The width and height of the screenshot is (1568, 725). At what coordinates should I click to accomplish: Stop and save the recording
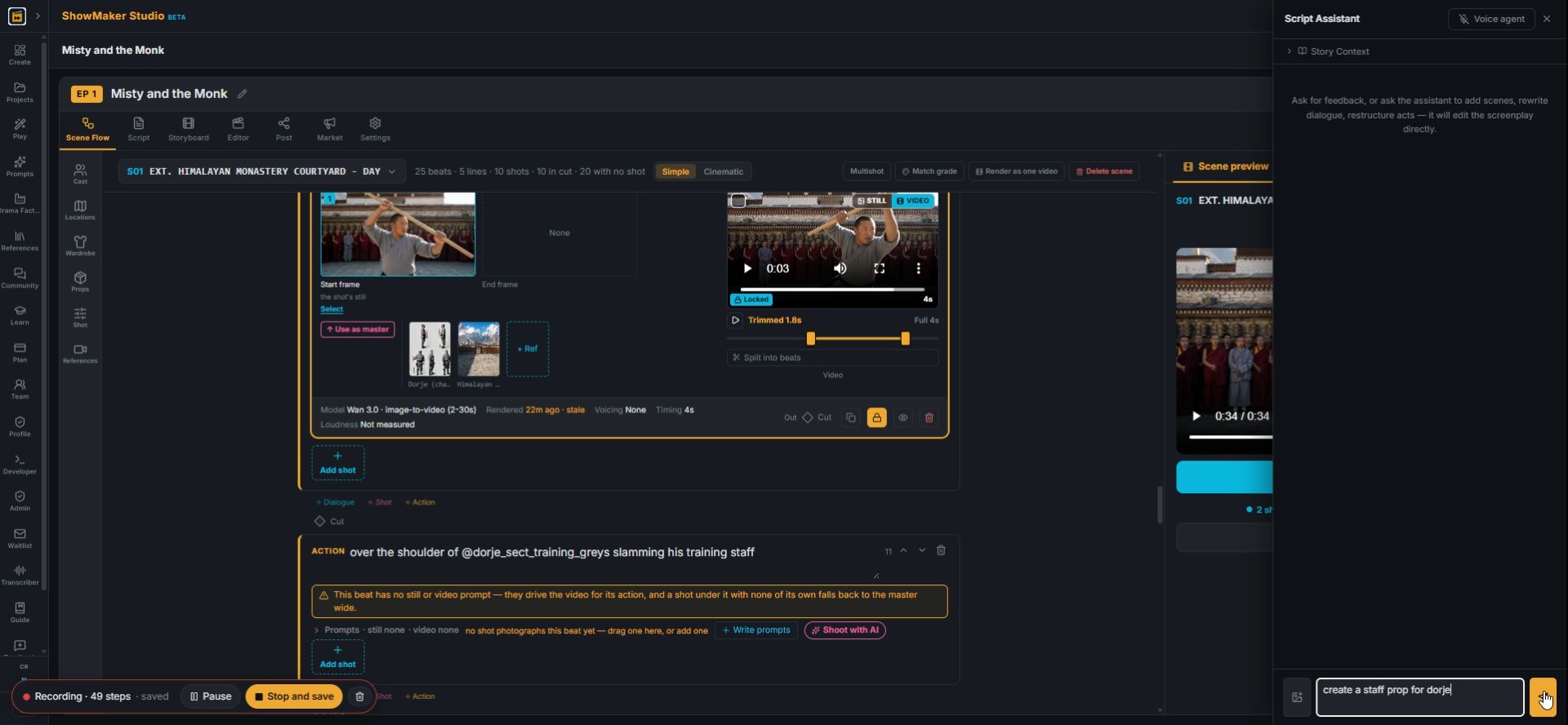click(294, 696)
